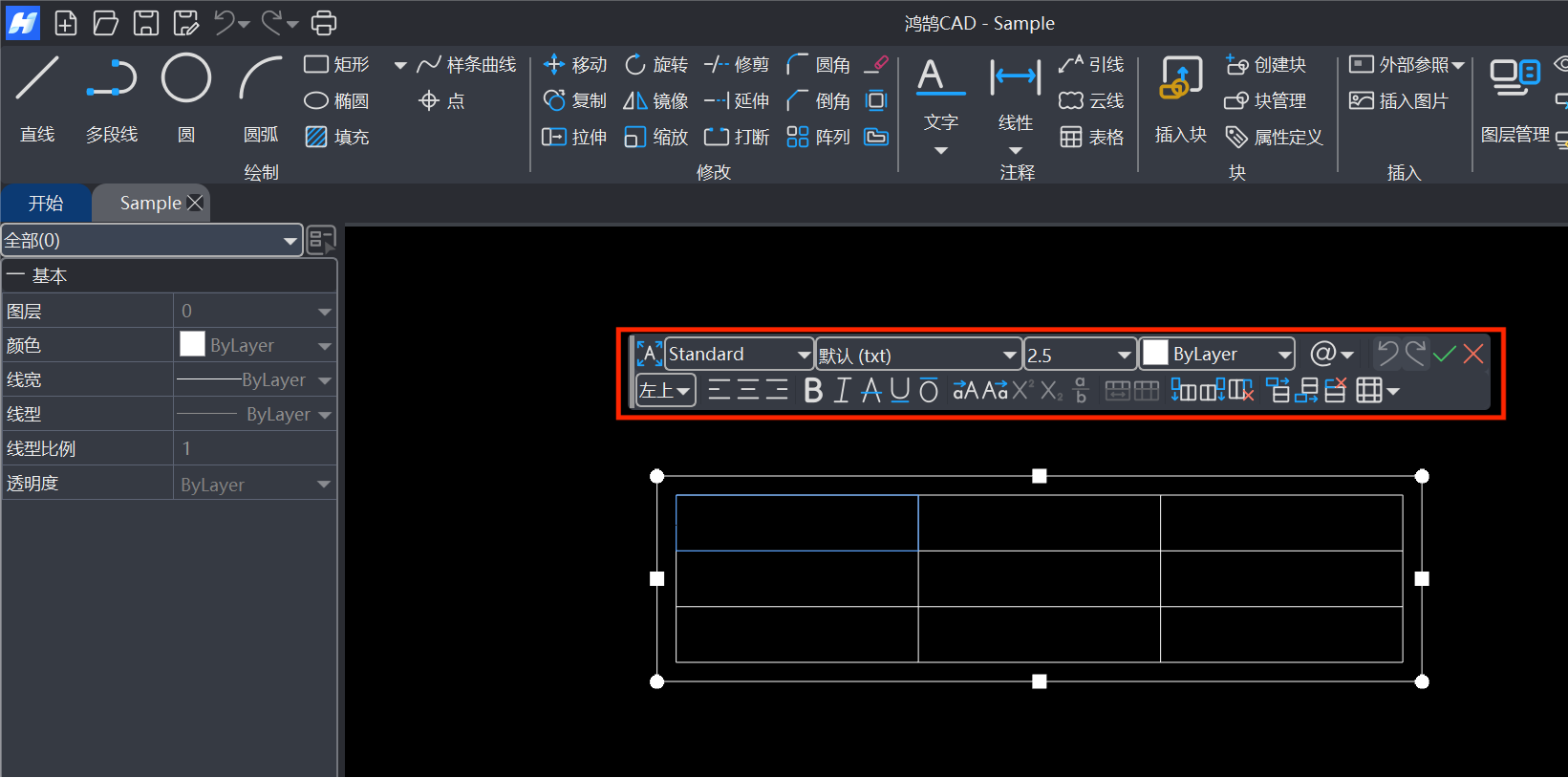Switch to the Sample document tab
Image resolution: width=1568 pixels, height=778 pixels.
[150, 204]
